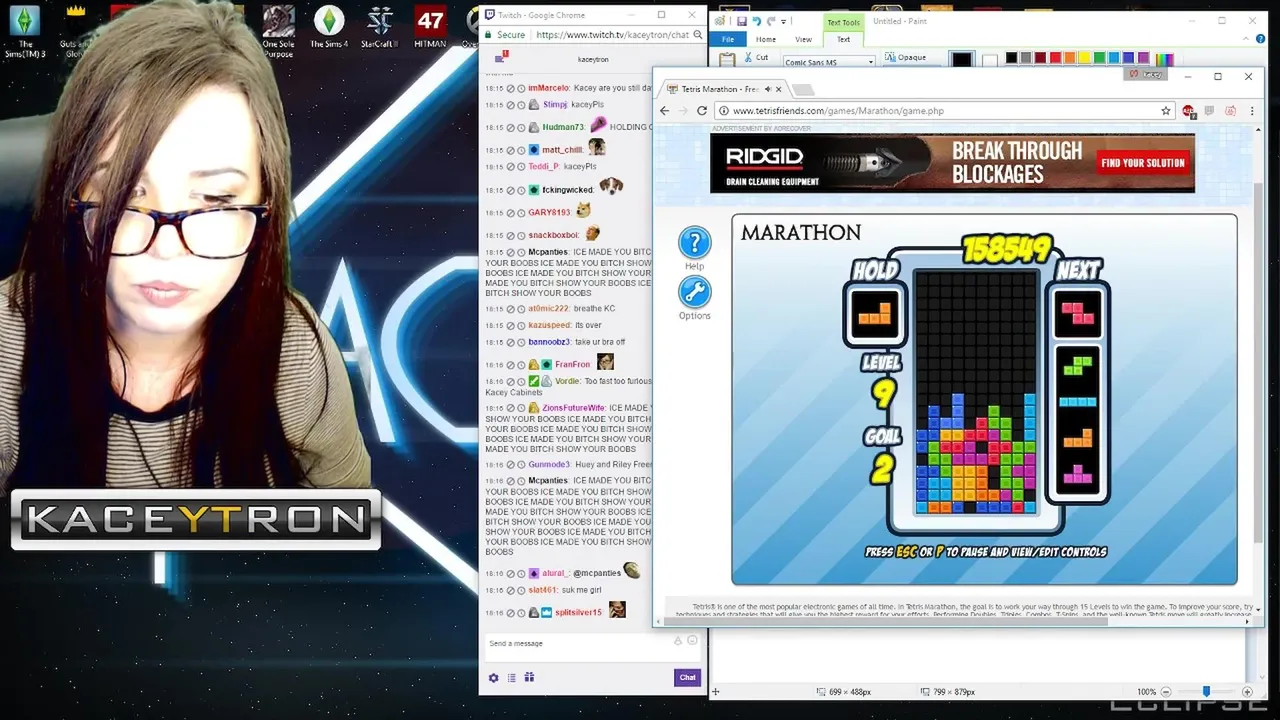This screenshot has height=720, width=1280.
Task: Switch to the Paint Home tab
Action: 766,39
